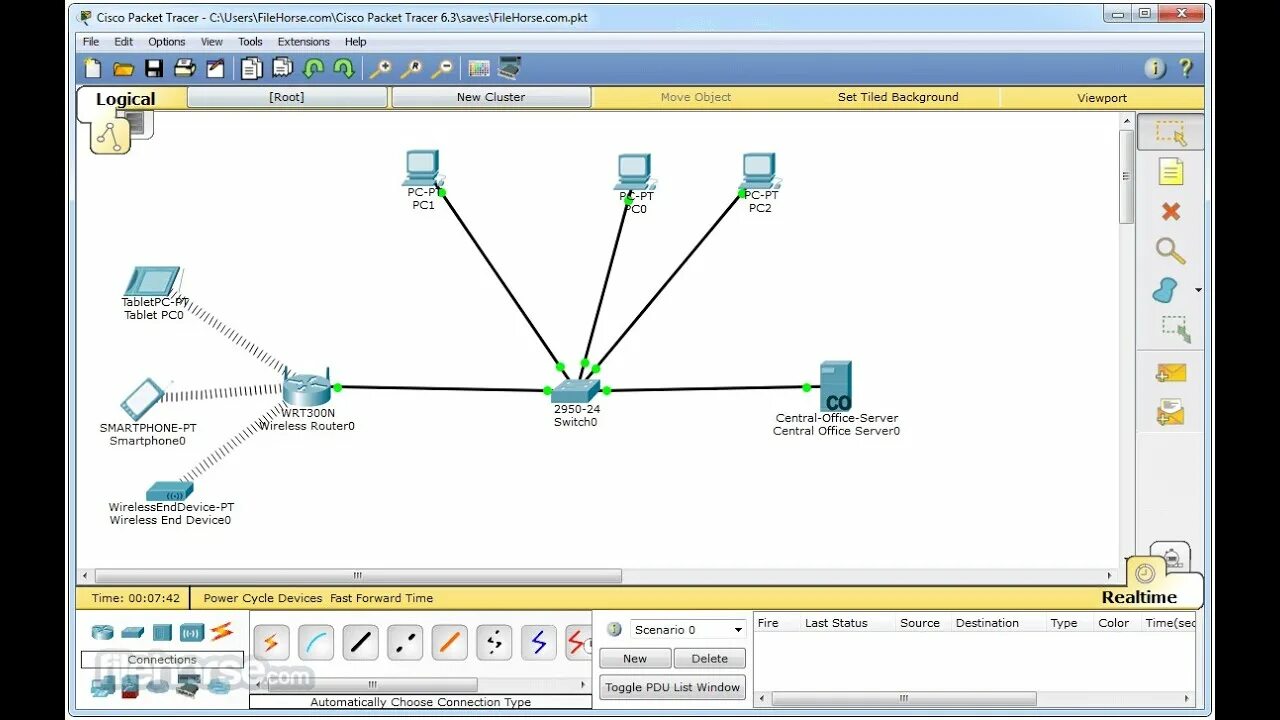Select Switches device category
The image size is (1280, 720).
(x=132, y=632)
